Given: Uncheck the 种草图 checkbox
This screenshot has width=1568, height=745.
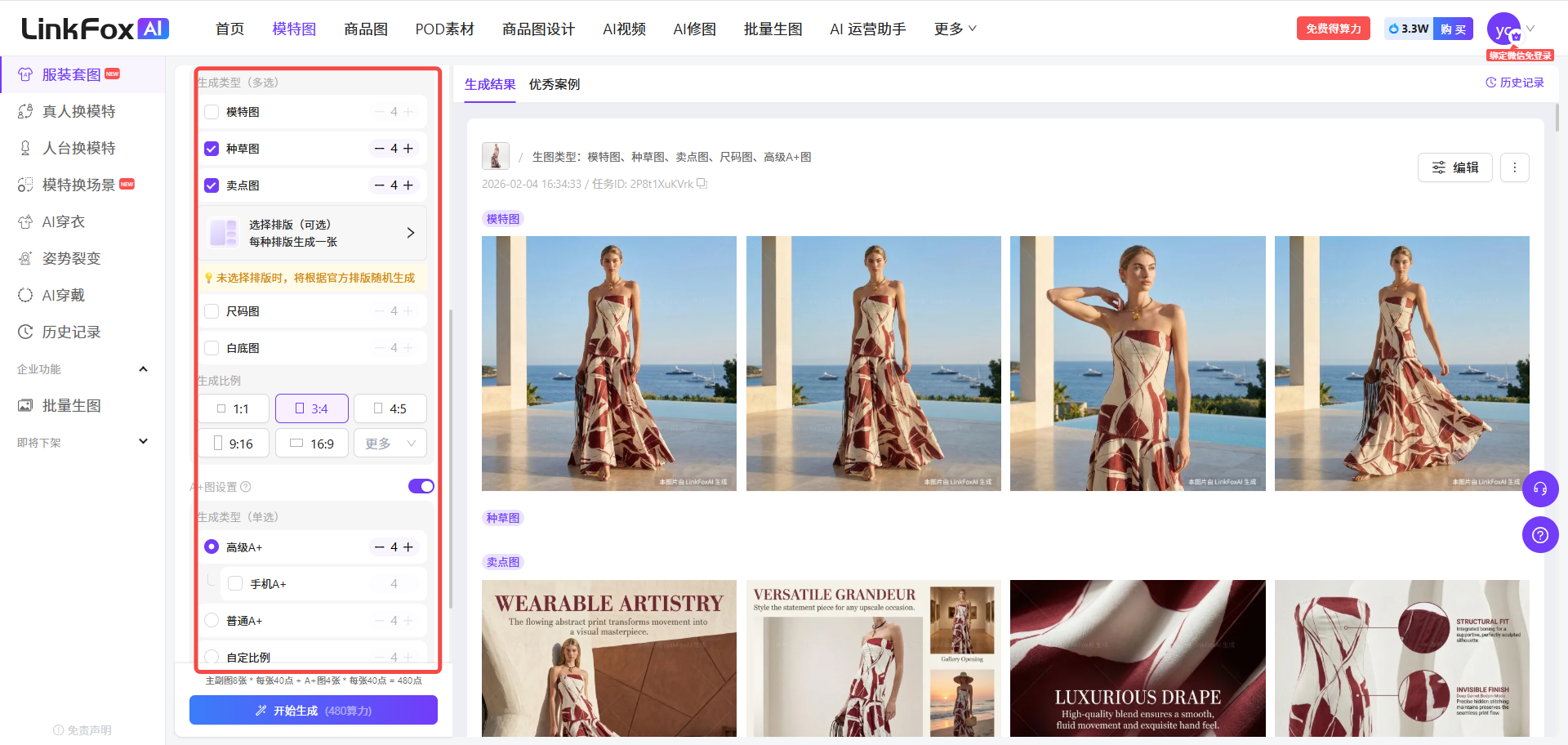Looking at the screenshot, I should tap(212, 149).
